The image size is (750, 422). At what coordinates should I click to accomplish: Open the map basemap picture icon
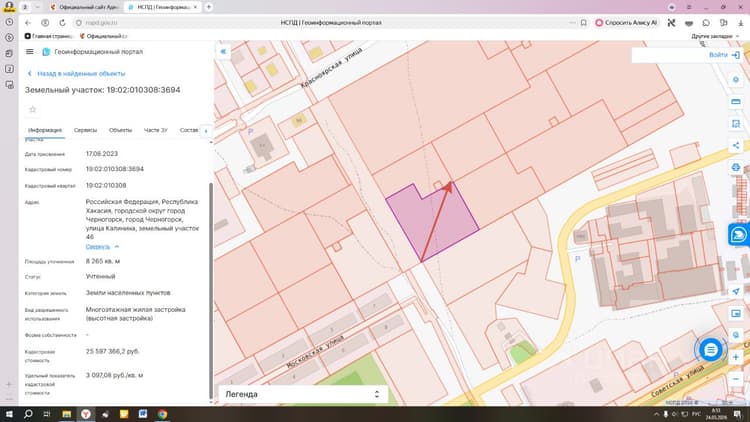(736, 313)
